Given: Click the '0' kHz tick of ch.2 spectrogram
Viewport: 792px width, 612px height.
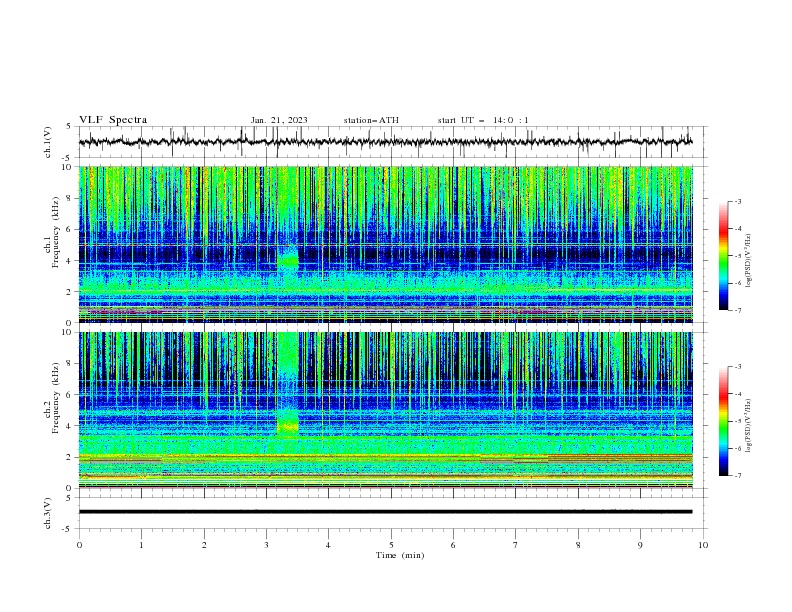Looking at the screenshot, I should tap(71, 488).
